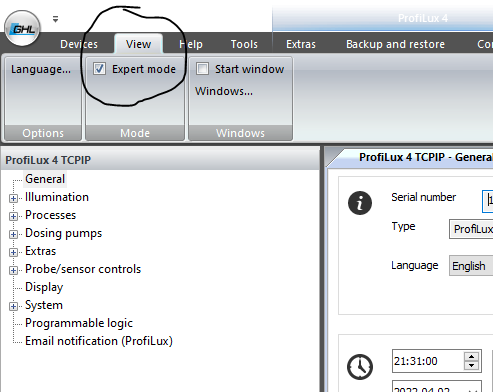
Task: Select Processes in the tree
Action: point(51,215)
